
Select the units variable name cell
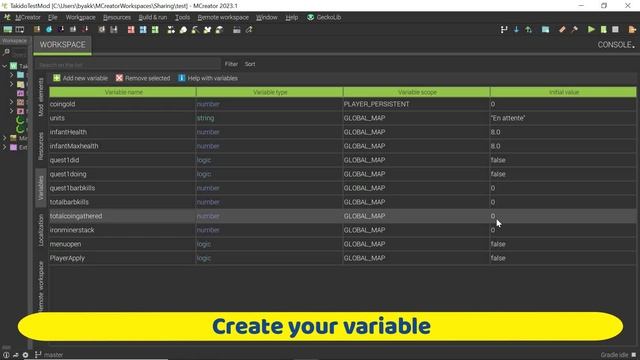tap(122, 118)
